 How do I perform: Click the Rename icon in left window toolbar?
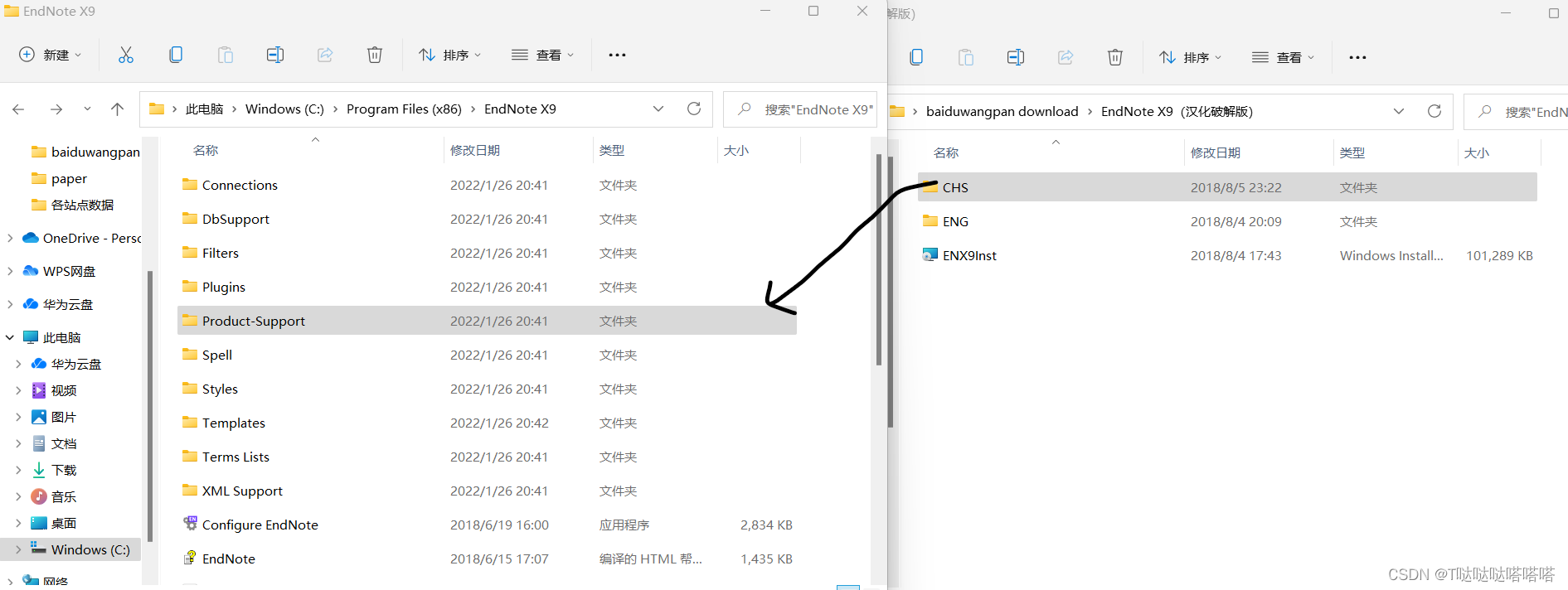coord(275,55)
